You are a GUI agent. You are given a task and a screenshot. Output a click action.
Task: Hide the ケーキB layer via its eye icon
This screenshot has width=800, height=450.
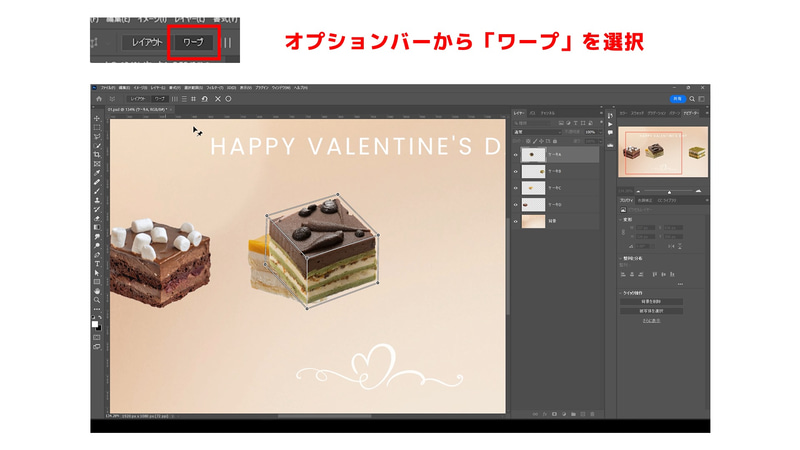point(515,171)
